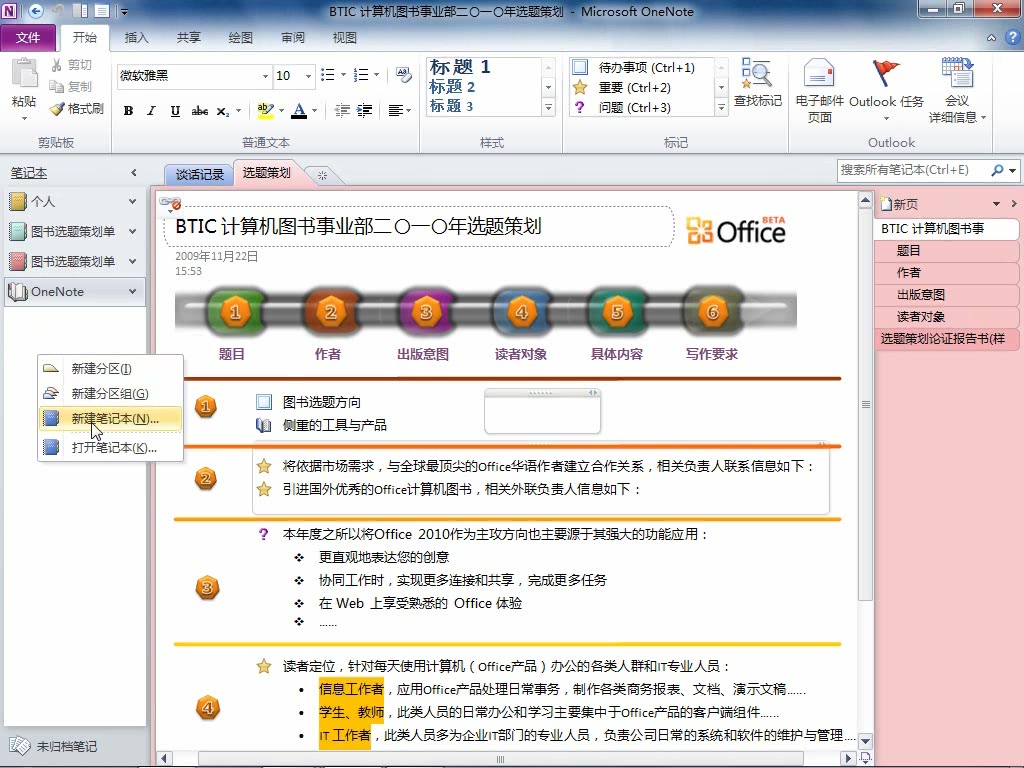This screenshot has width=1024, height=768.
Task: Insert 会议详细信息 meeting details
Action: tap(958, 90)
